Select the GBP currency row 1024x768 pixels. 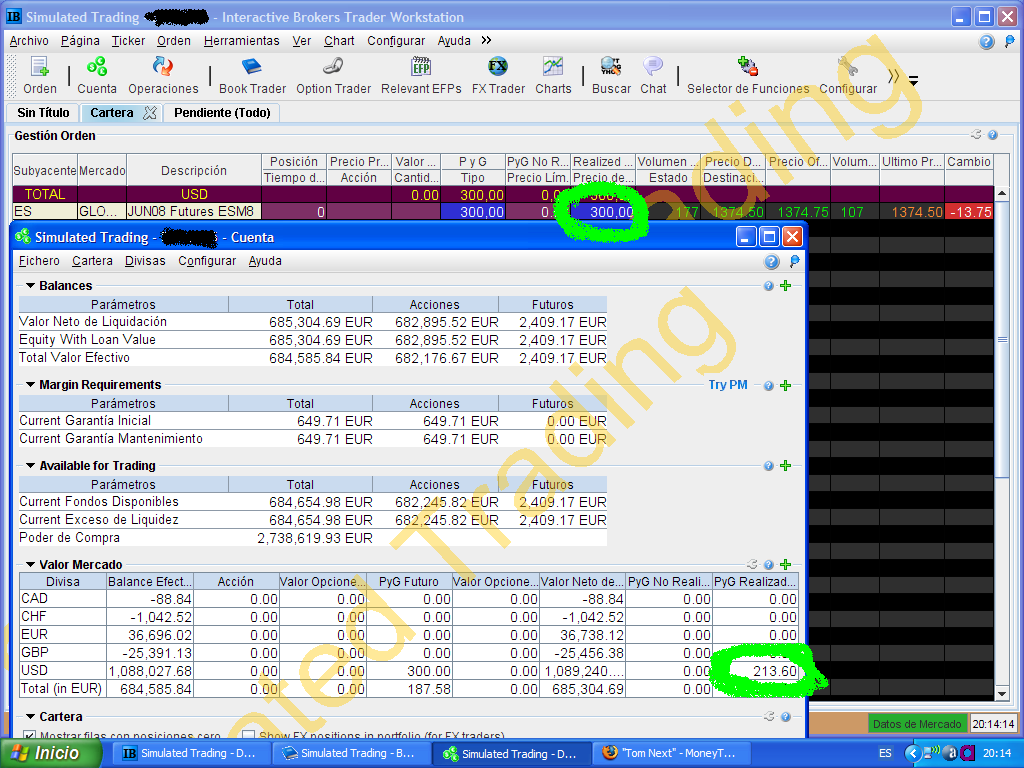(x=408, y=652)
